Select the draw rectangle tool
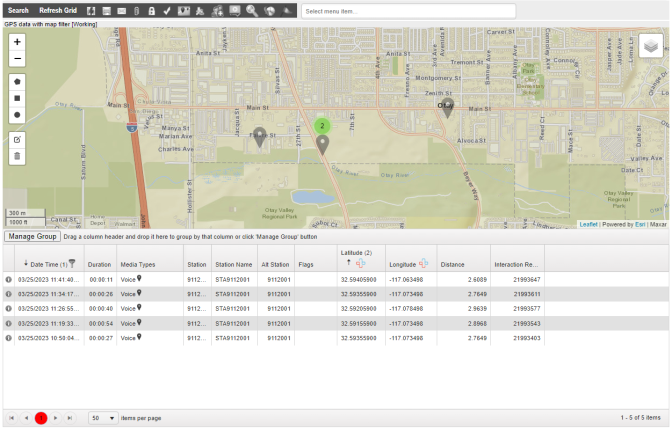The image size is (672, 433). (x=17, y=98)
